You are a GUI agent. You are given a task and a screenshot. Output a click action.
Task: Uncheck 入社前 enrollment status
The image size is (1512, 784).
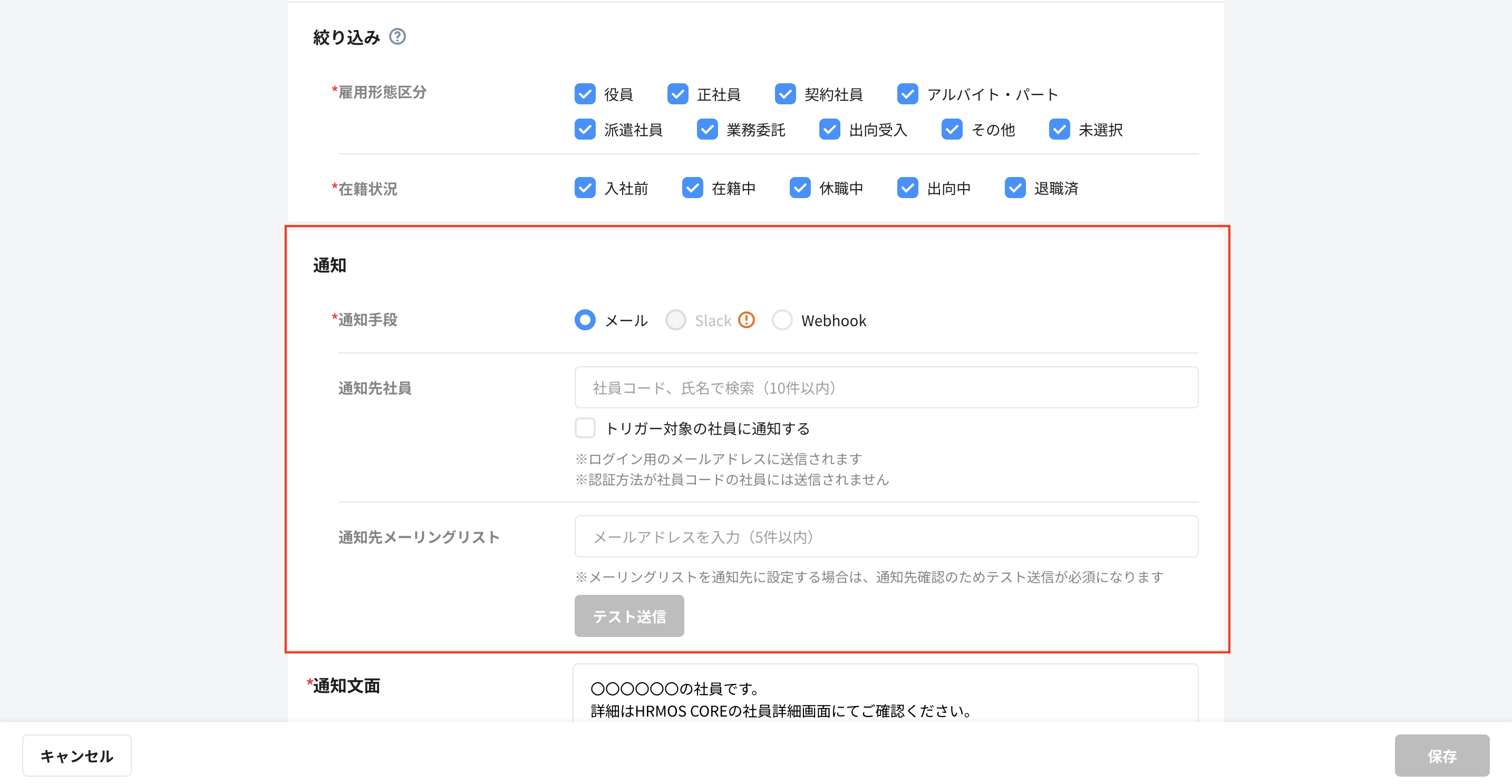[x=585, y=188]
